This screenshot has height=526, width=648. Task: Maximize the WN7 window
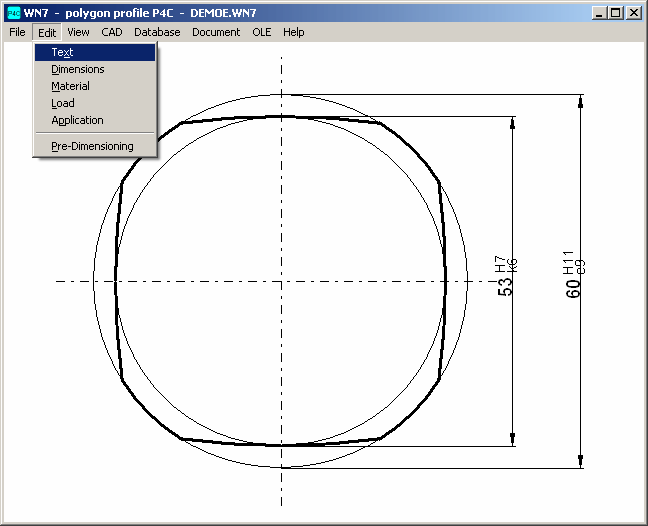pyautogui.click(x=615, y=13)
